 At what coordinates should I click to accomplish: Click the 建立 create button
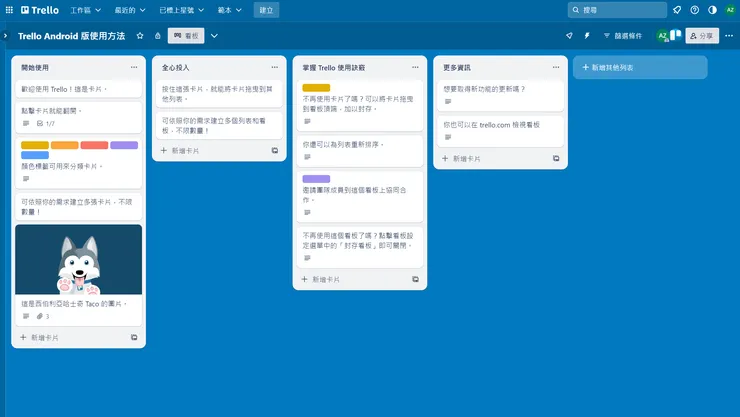pos(266,10)
